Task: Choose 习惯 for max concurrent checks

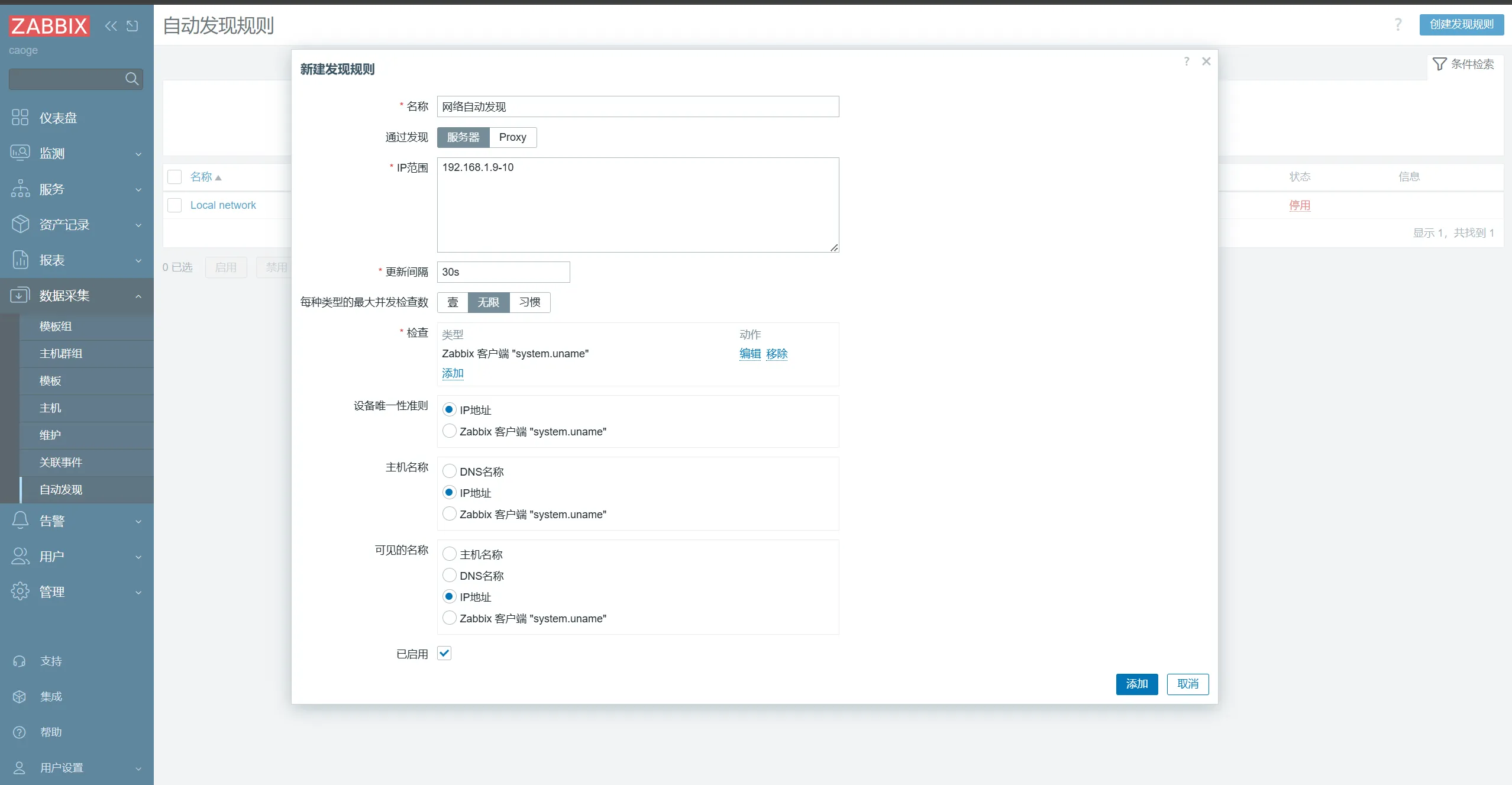Action: pos(529,302)
